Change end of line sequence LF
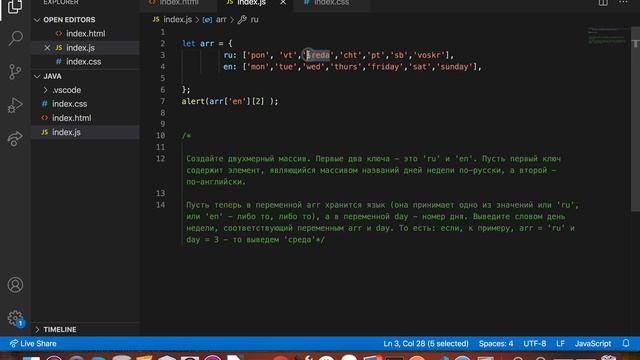Viewport: 640px width, 360px height. point(560,344)
